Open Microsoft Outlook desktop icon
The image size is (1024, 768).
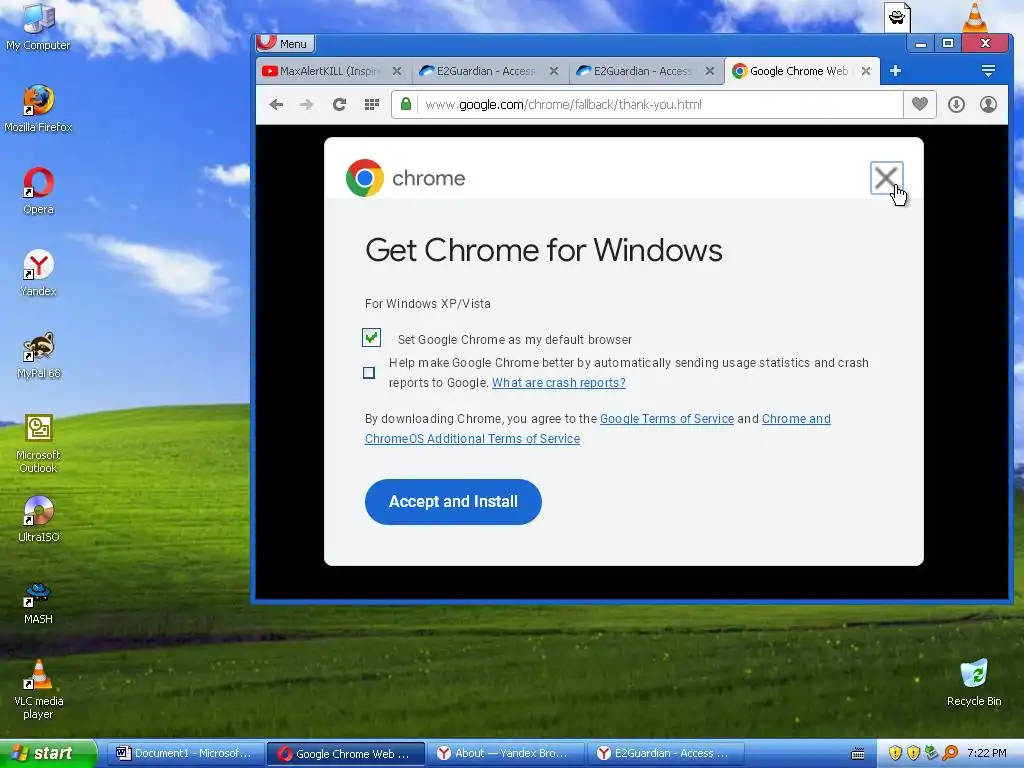[x=38, y=443]
